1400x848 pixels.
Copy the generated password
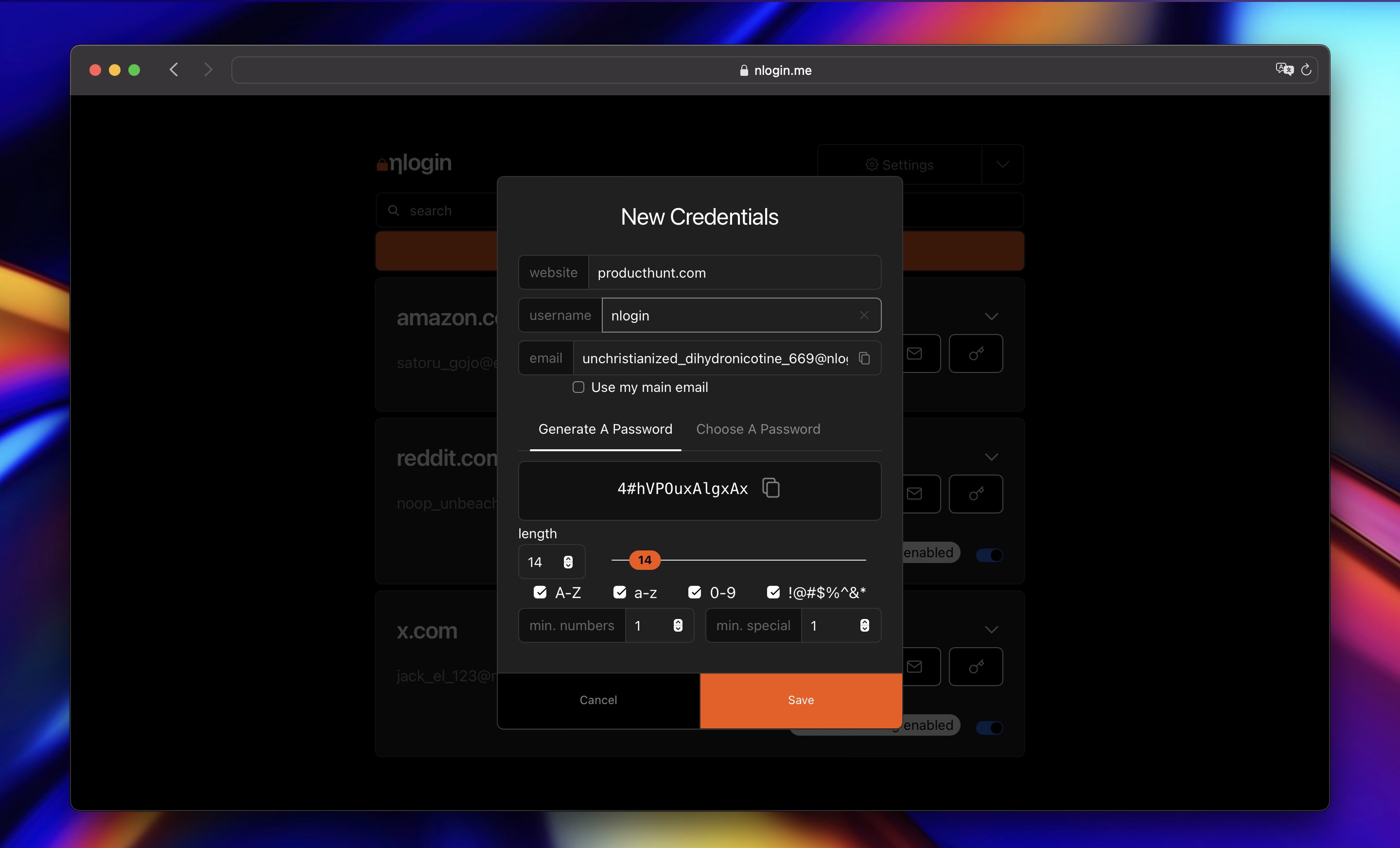point(770,488)
